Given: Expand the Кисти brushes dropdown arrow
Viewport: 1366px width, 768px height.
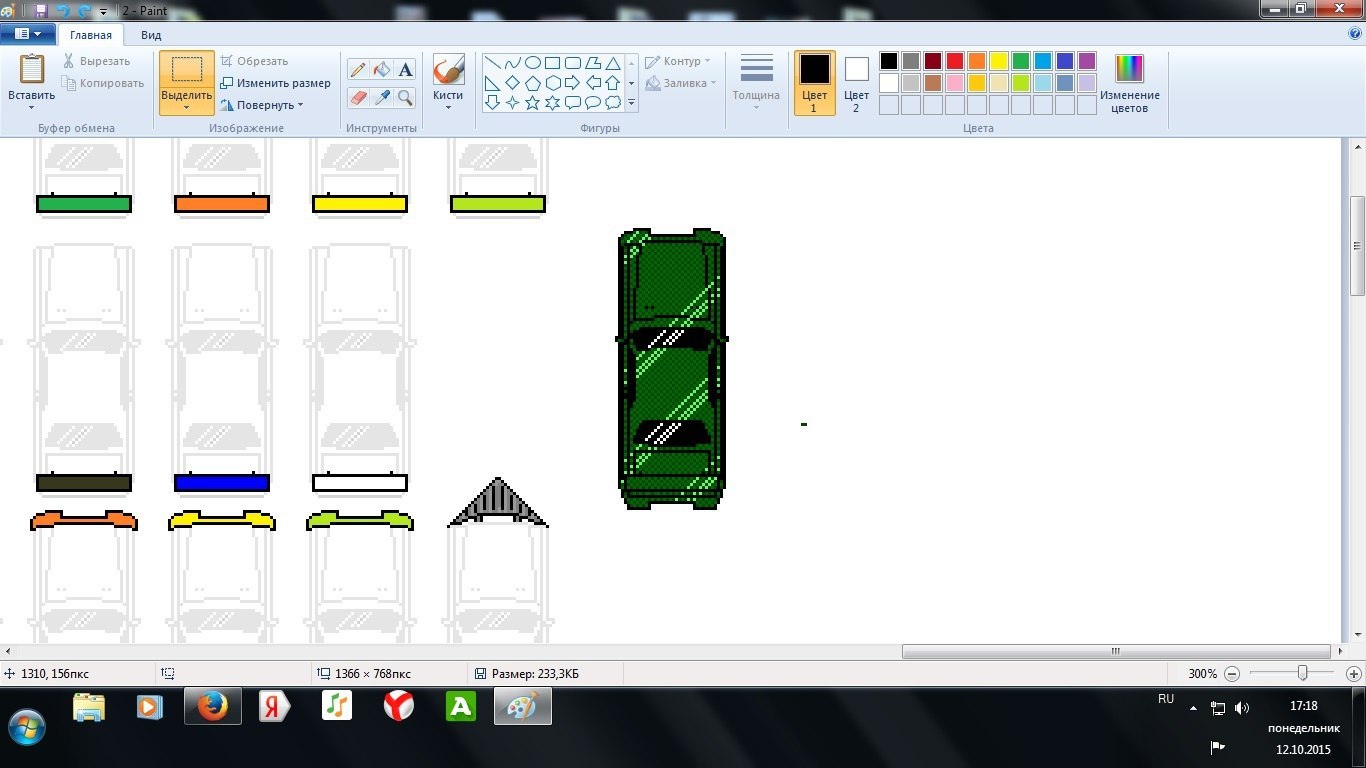Looking at the screenshot, I should click(448, 107).
